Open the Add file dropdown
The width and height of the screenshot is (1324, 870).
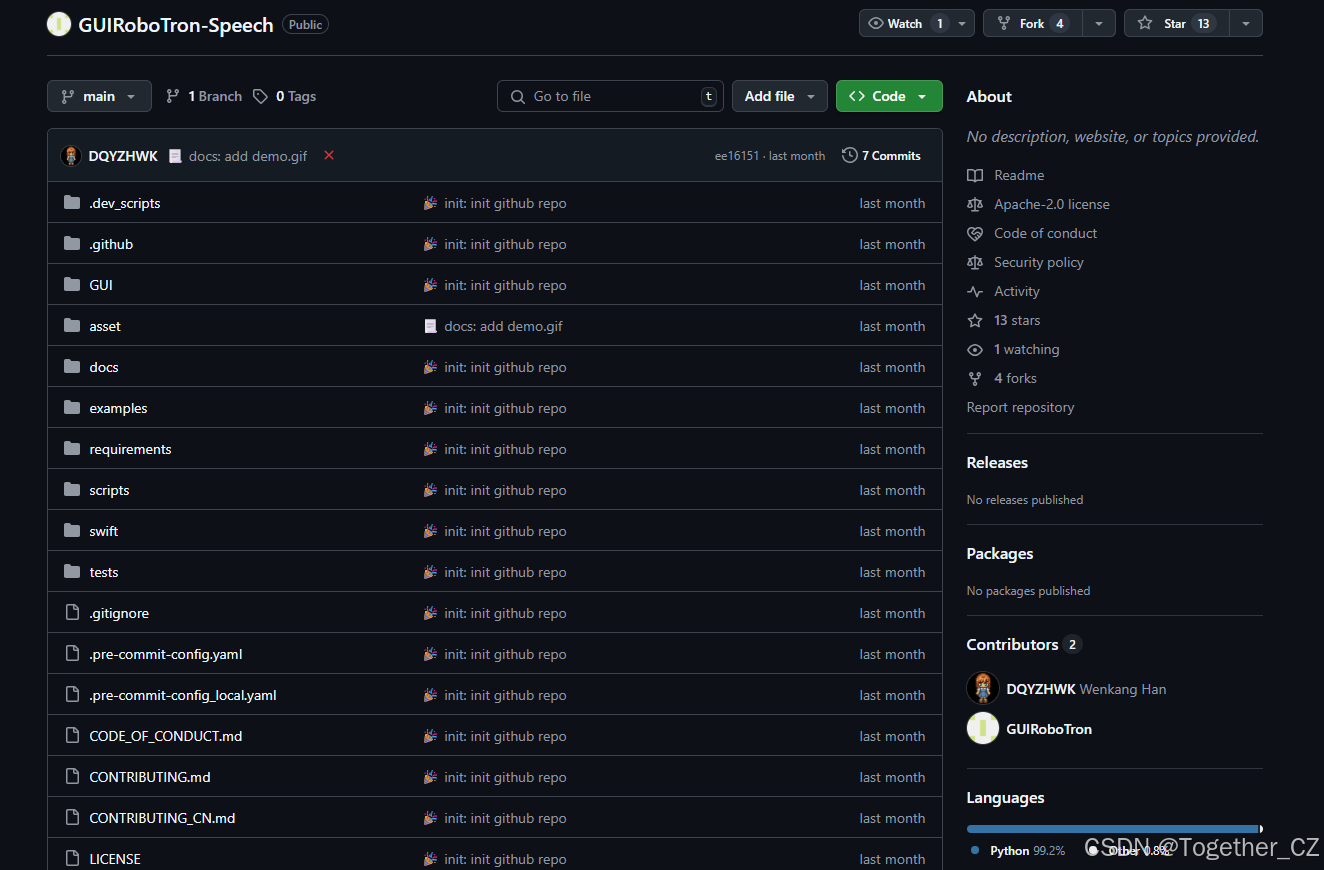(779, 96)
